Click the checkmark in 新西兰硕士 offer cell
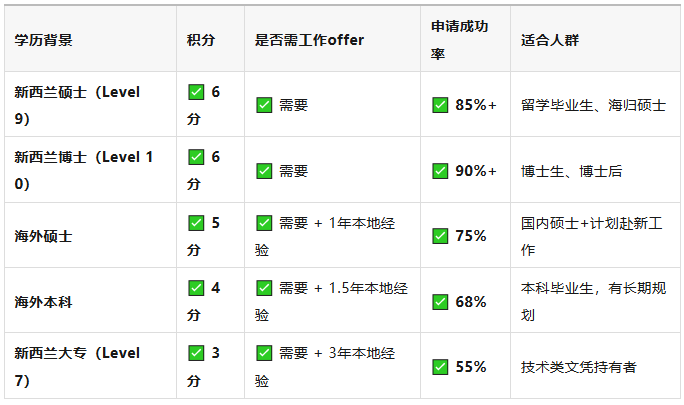This screenshot has width=684, height=405. click(x=264, y=105)
